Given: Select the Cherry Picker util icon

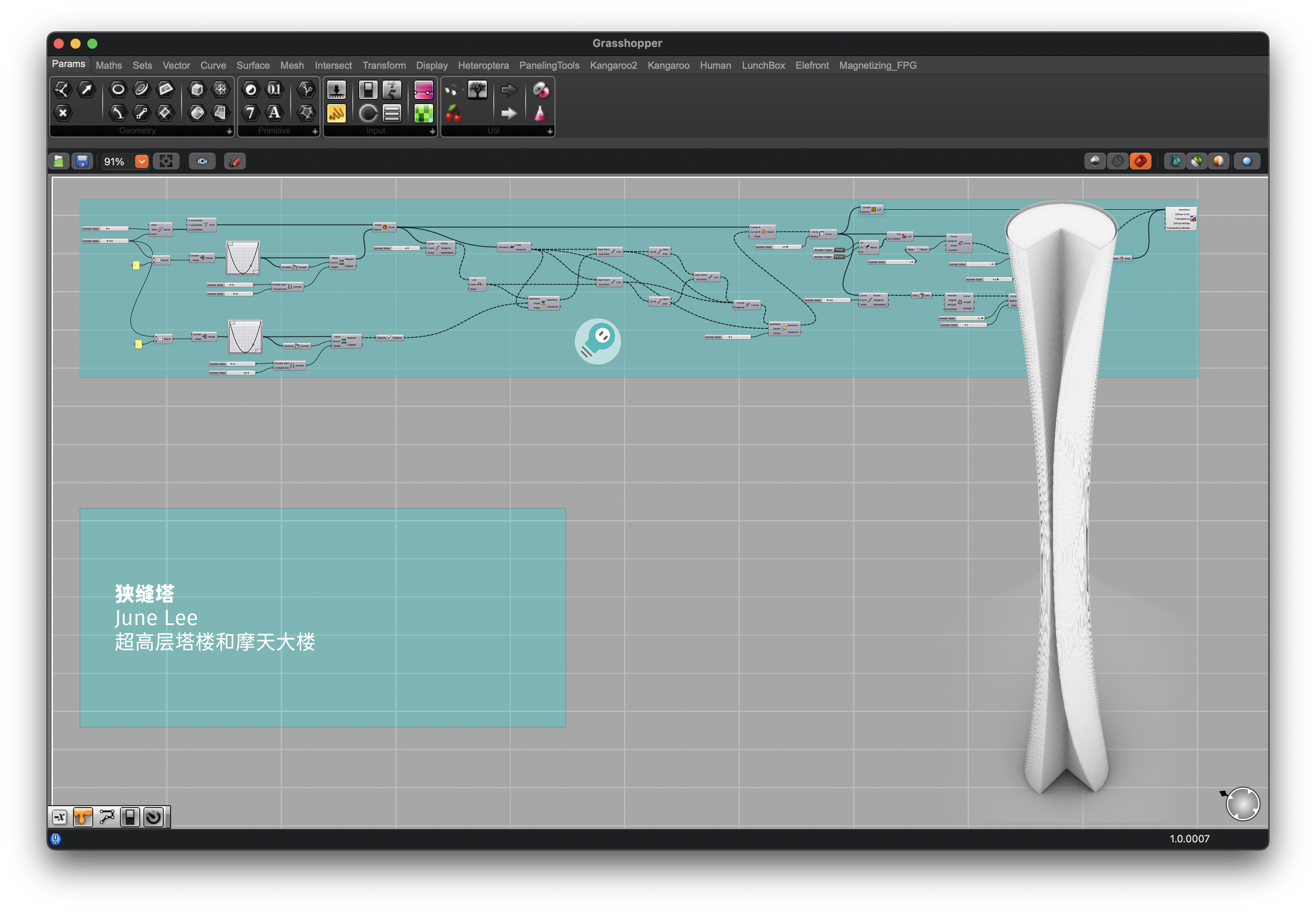Looking at the screenshot, I should click(453, 113).
